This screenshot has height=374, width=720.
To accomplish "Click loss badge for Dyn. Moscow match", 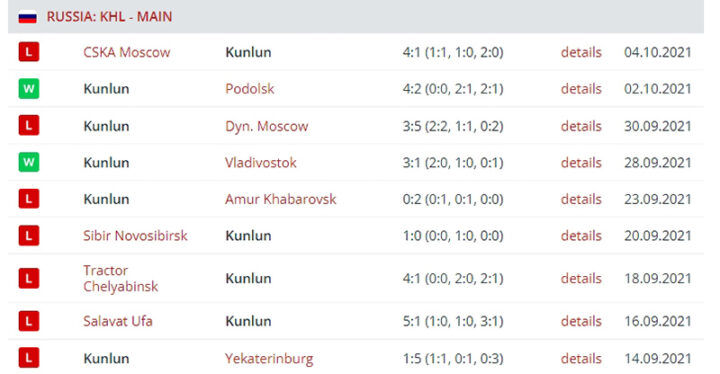I will pyautogui.click(x=28, y=125).
